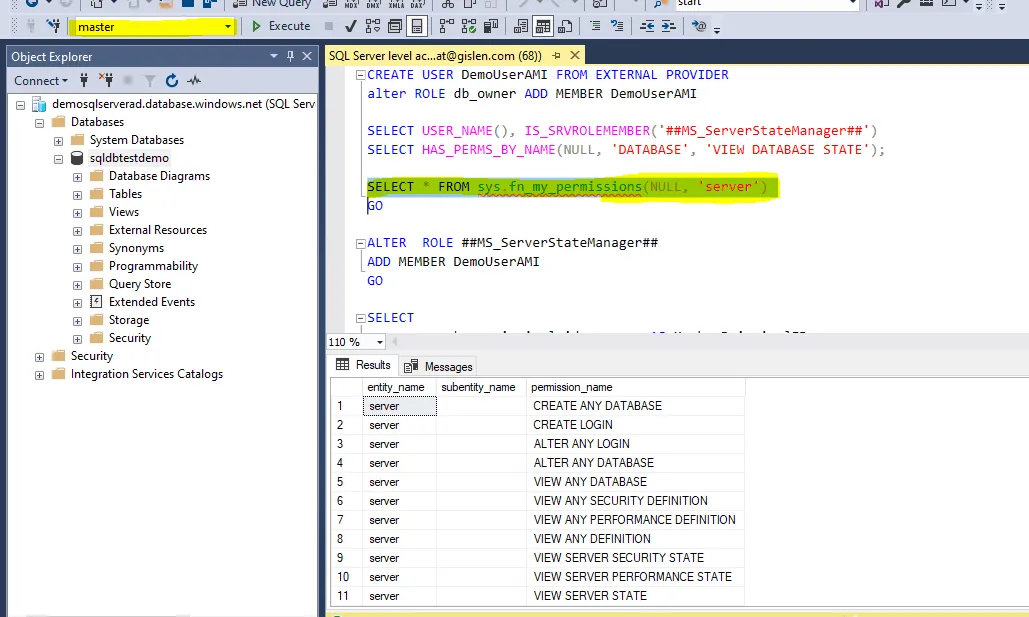Expand Integration Services Catalogs

click(x=39, y=375)
